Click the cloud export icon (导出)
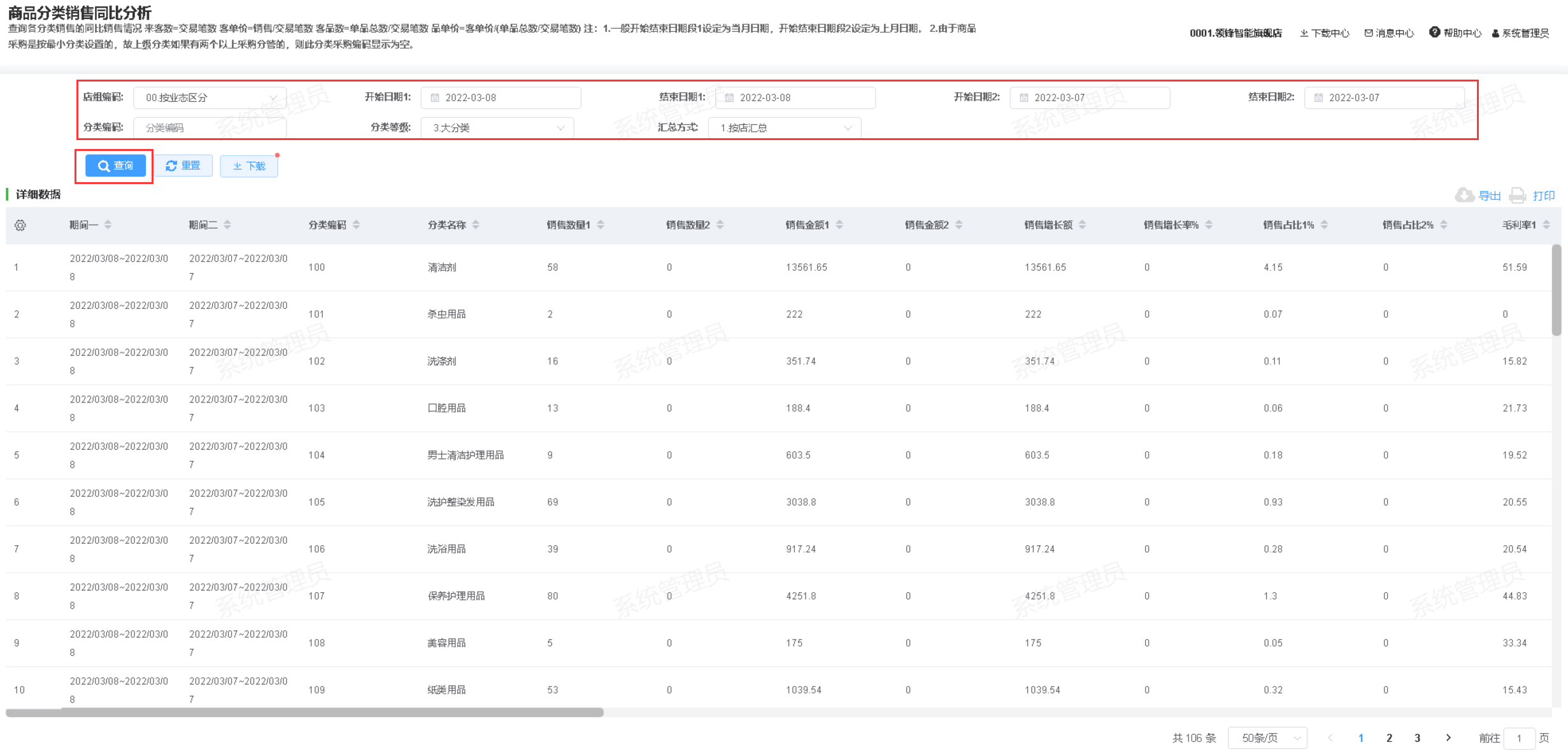The width and height of the screenshot is (1568, 754). click(1464, 195)
